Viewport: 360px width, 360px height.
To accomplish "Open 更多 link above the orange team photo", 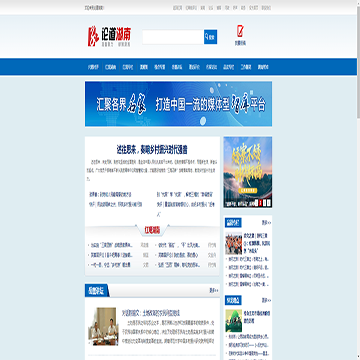I will click(x=266, y=223).
